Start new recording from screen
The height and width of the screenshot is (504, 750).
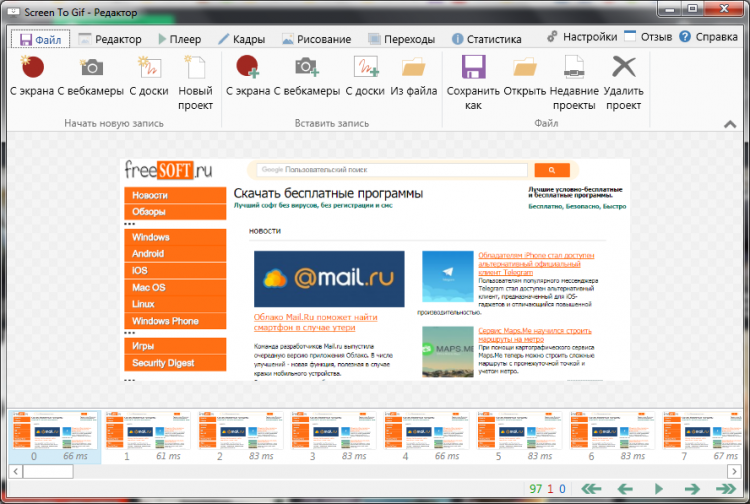[32, 76]
